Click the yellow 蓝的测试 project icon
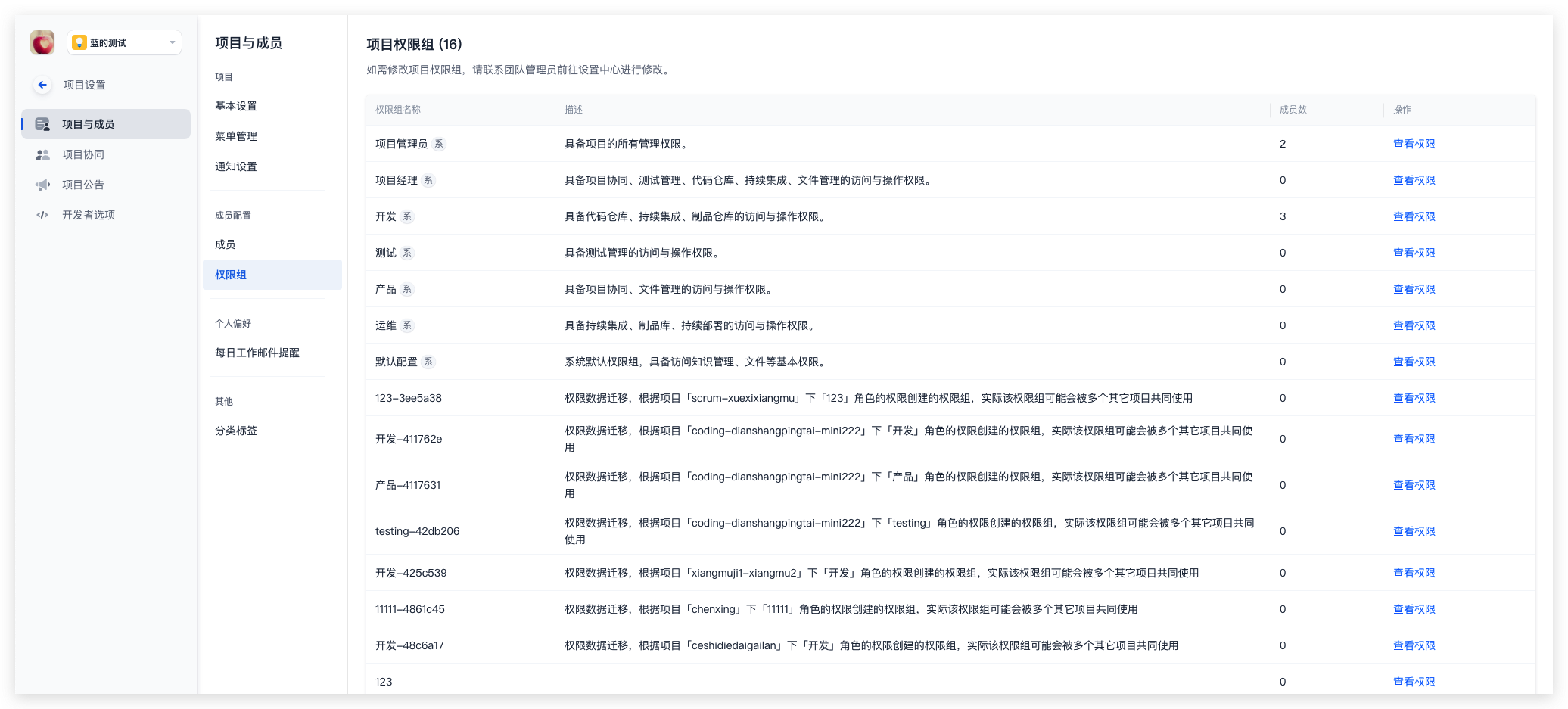Image resolution: width=1568 pixels, height=709 pixels. tap(79, 42)
